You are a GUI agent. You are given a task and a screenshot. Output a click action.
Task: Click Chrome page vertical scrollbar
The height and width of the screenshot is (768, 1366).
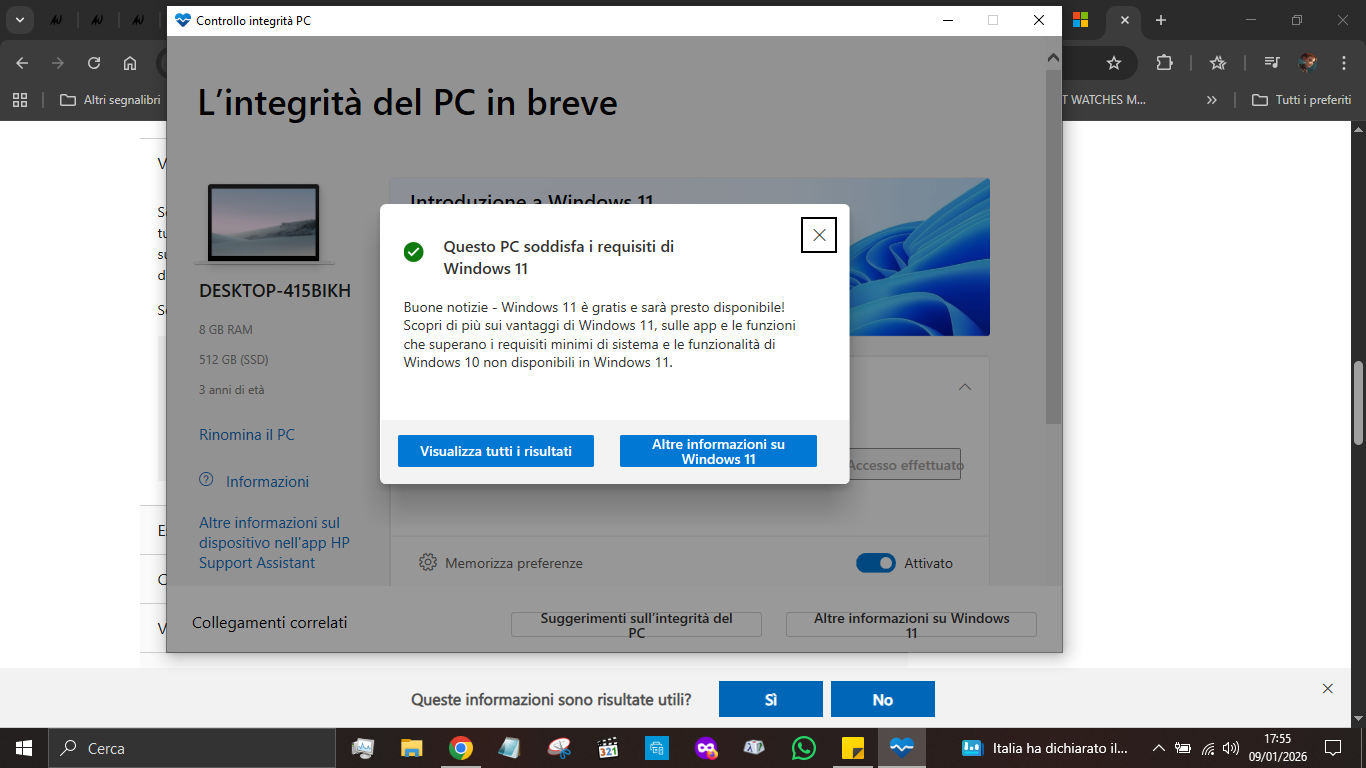1358,402
